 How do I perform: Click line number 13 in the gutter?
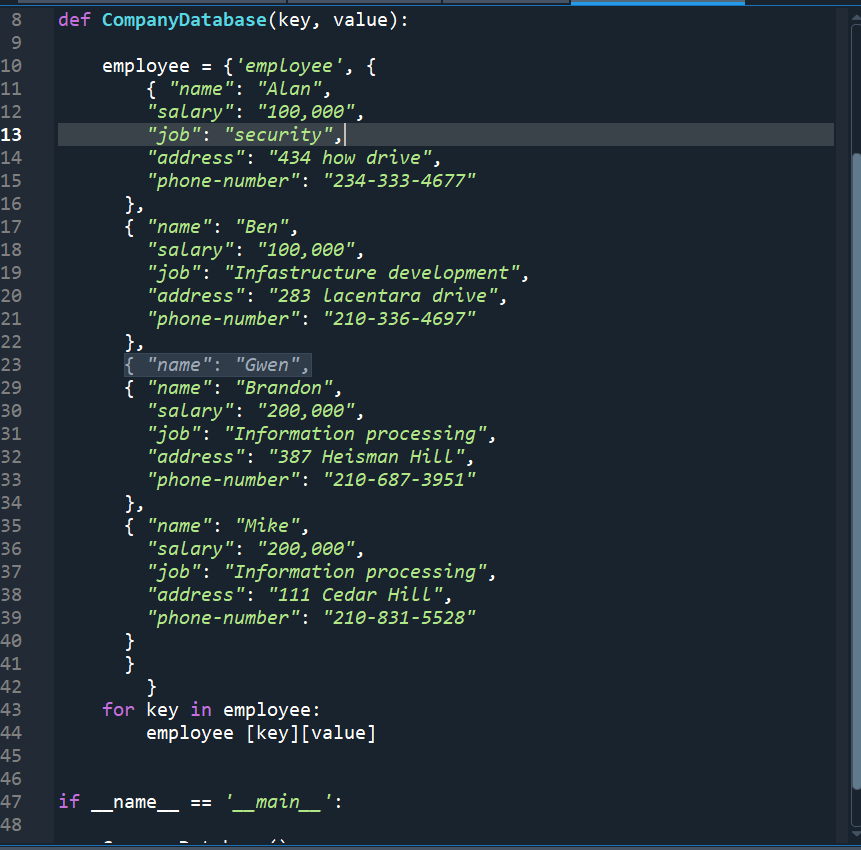tap(12, 134)
